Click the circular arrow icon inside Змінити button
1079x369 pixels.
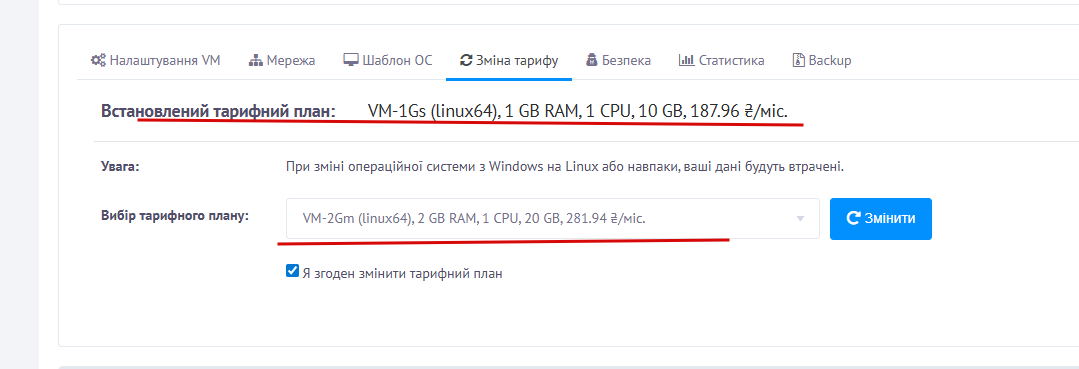[x=853, y=219]
